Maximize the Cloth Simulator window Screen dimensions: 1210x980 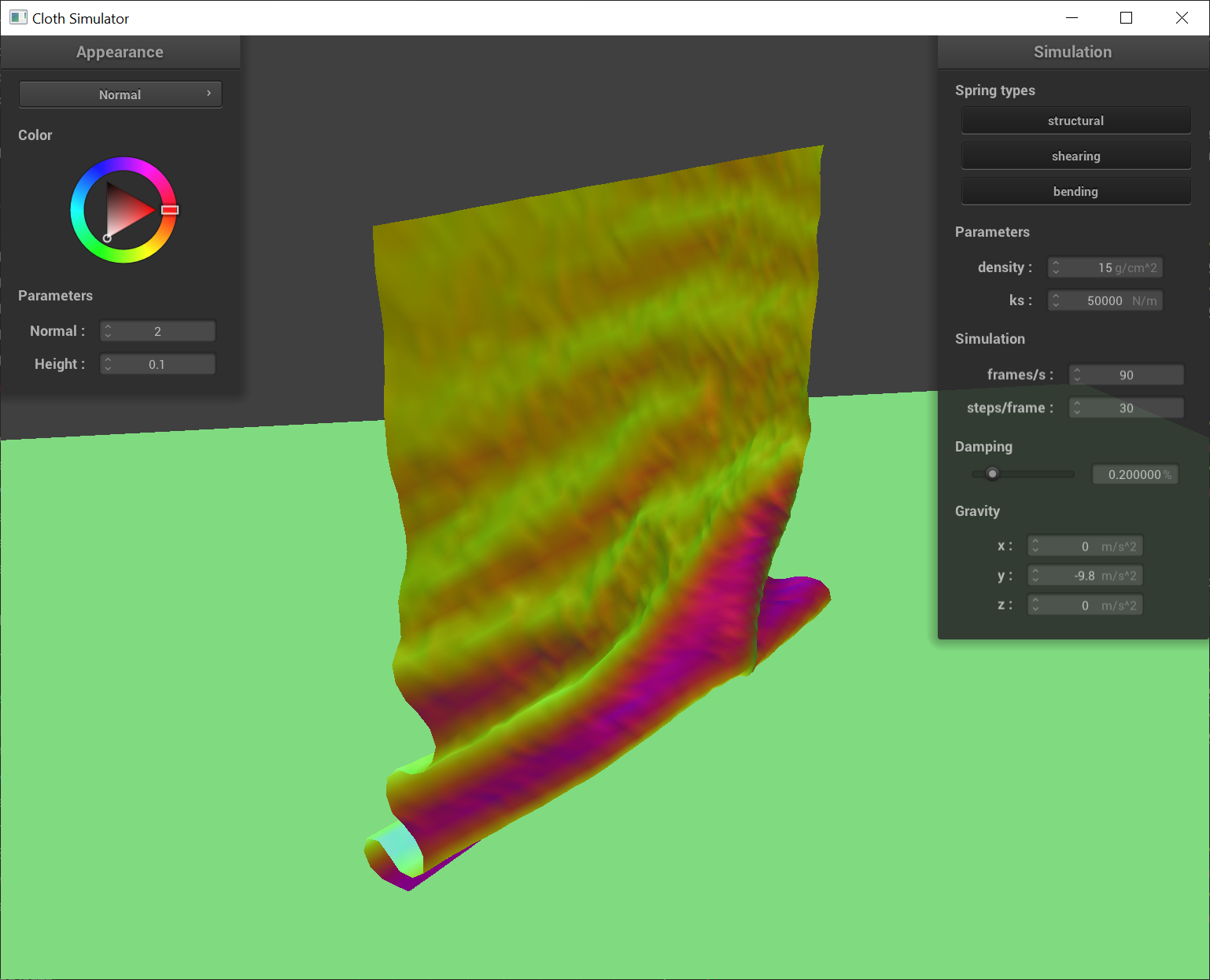click(x=1126, y=17)
